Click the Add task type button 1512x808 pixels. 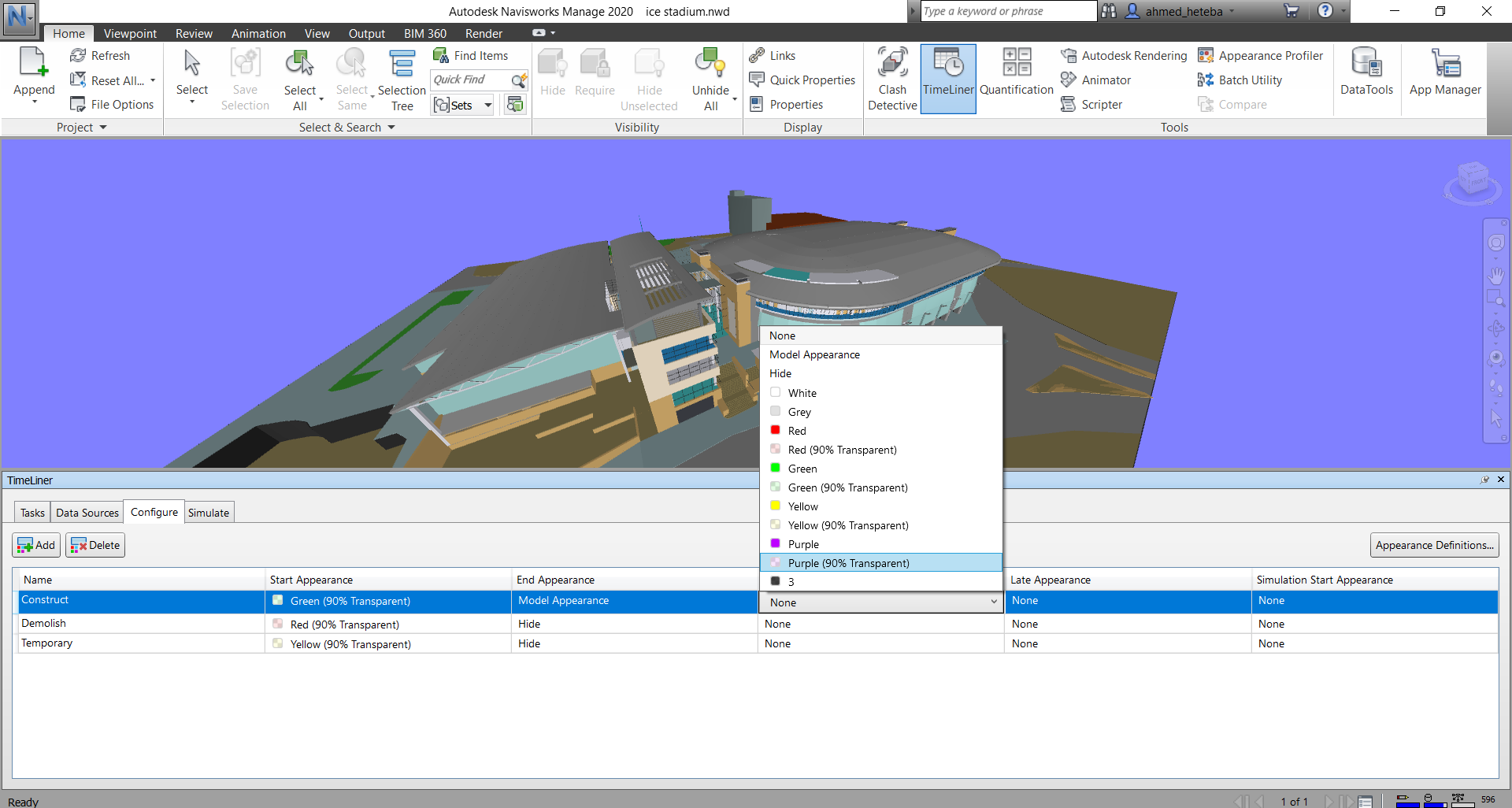point(36,545)
